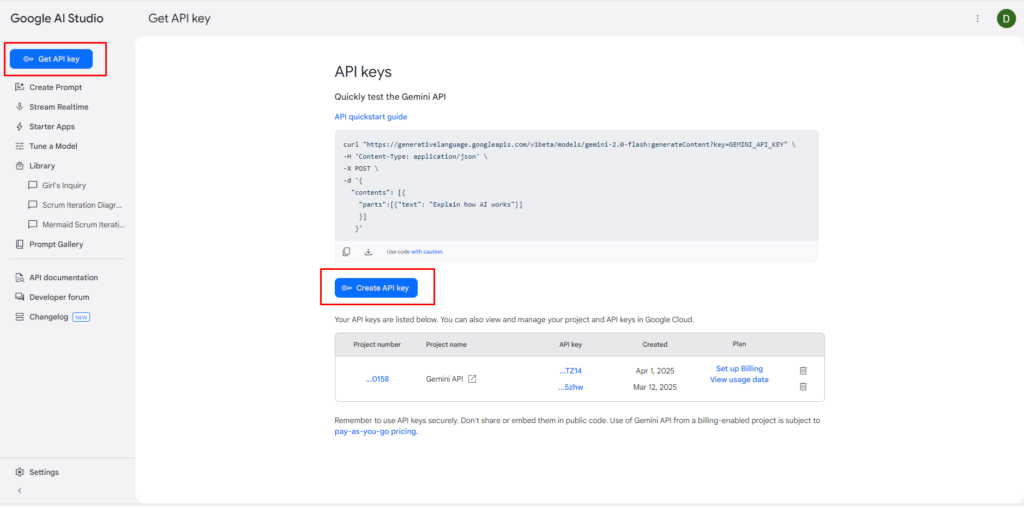Select the Mermaid Scrum Iteration prompt
This screenshot has width=1024, height=507.
tap(82, 224)
